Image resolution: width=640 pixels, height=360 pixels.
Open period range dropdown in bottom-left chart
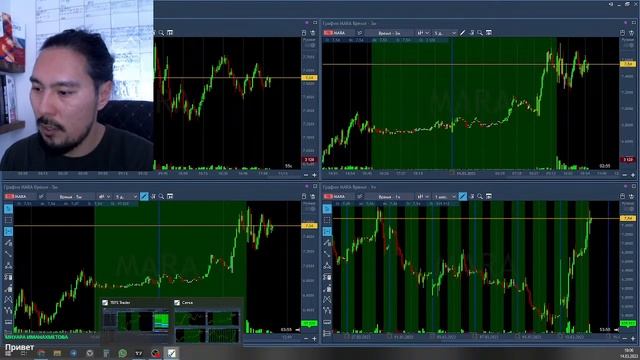126,196
